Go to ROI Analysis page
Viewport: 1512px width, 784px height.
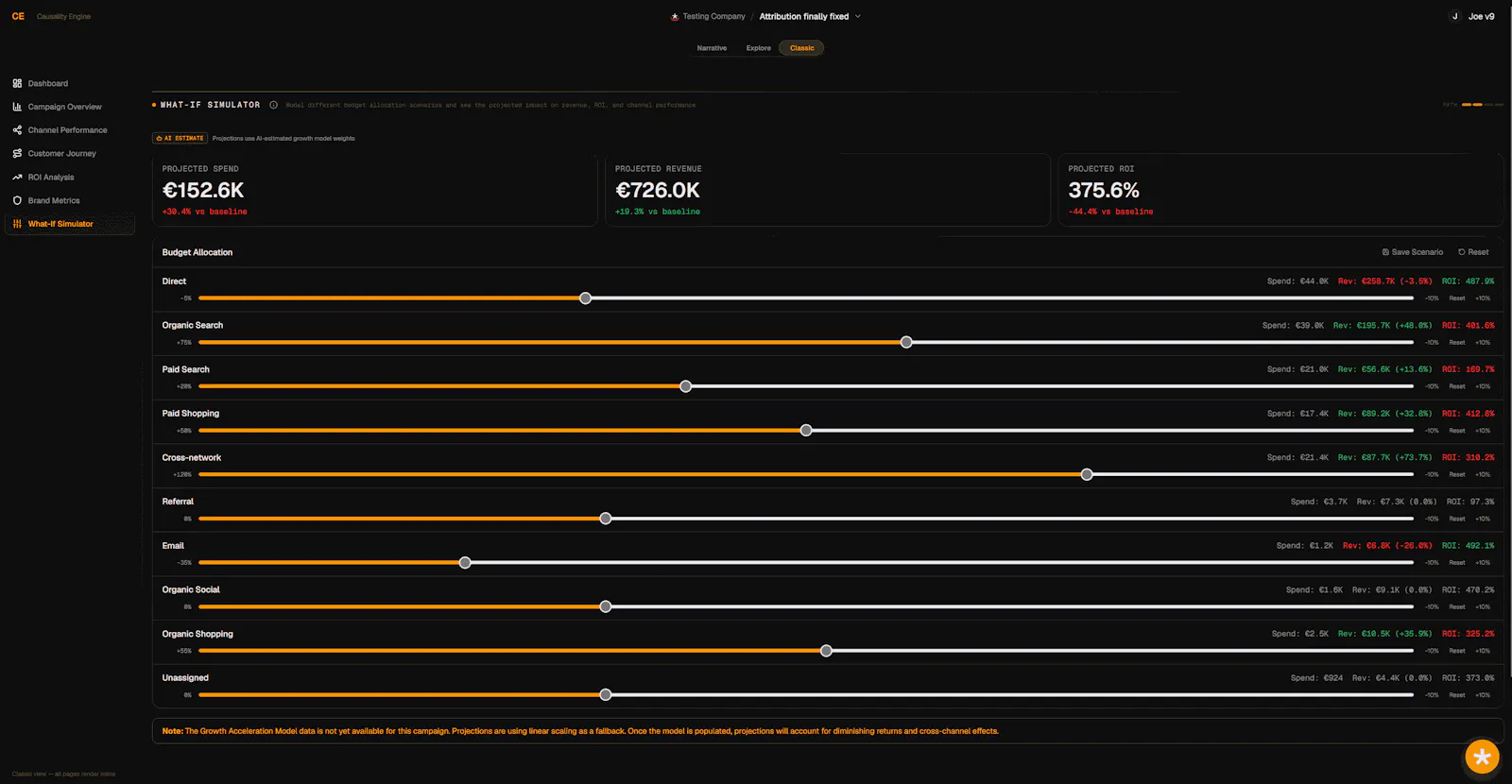(51, 177)
